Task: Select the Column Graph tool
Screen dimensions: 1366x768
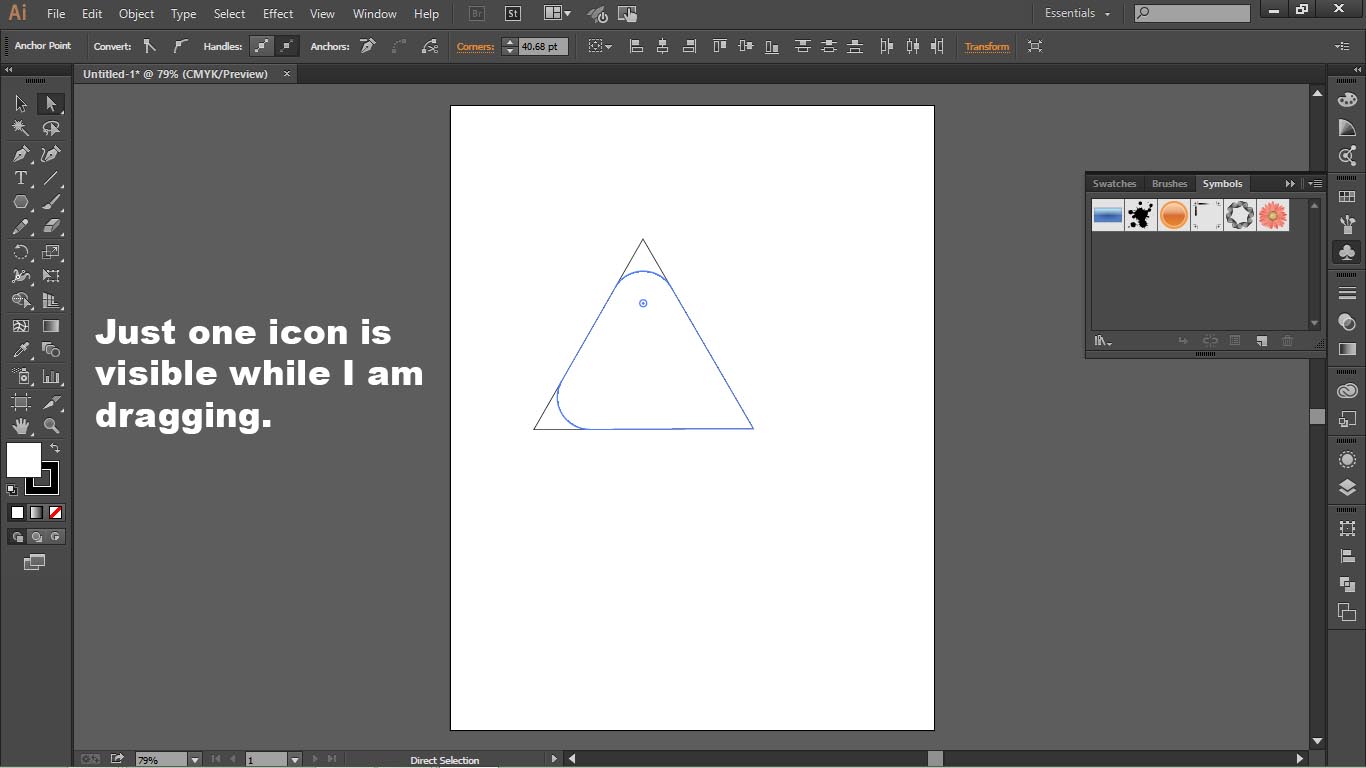Action: [51, 377]
